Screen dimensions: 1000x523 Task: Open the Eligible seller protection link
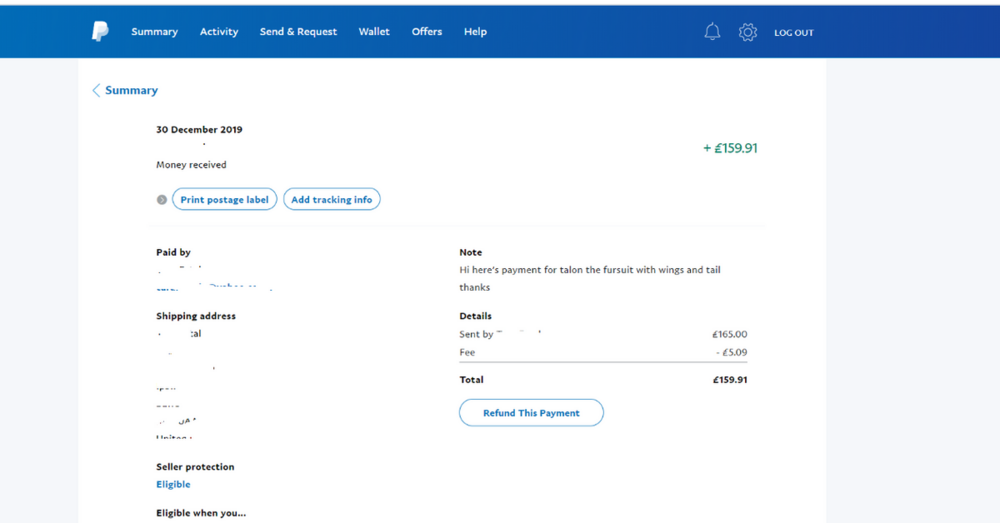point(173,484)
